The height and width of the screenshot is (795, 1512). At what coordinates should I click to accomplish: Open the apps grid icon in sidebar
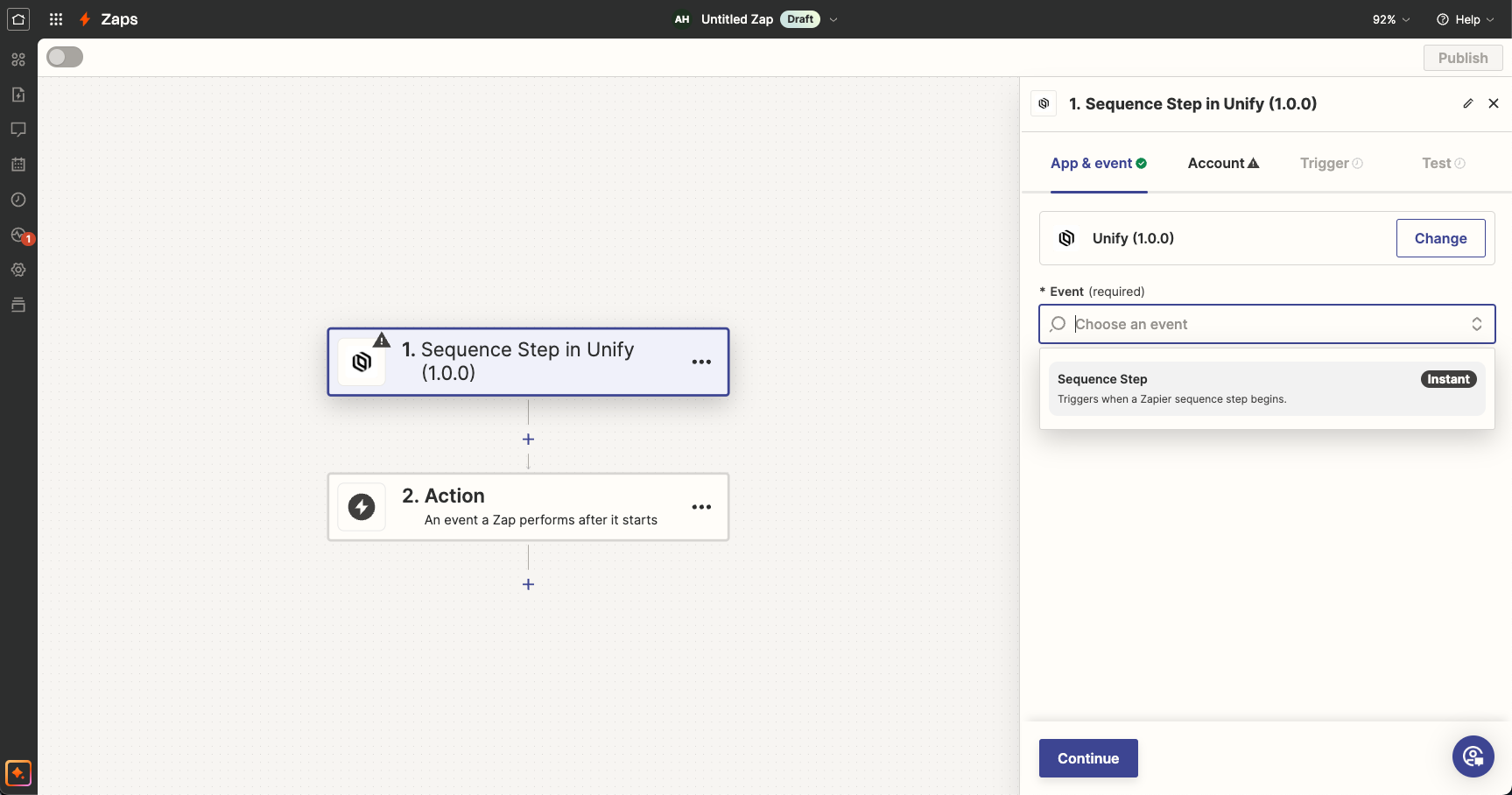55,18
